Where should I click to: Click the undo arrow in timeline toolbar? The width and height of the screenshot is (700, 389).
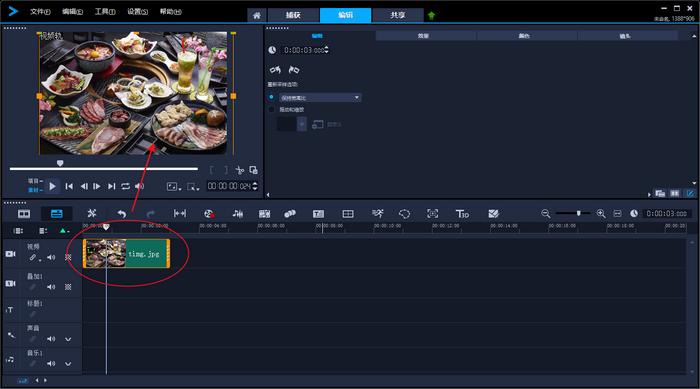pos(121,214)
